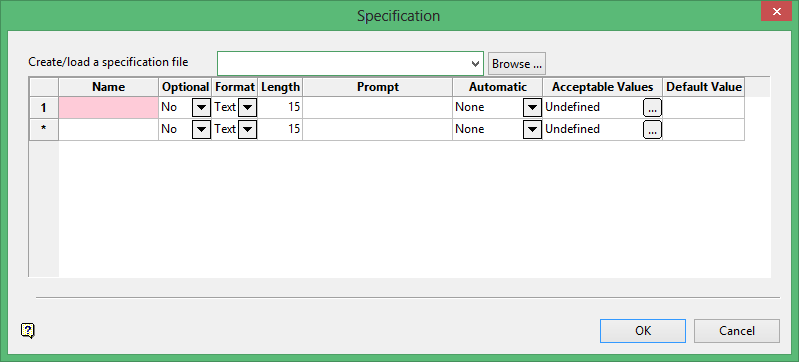
Task: Click the Cancel button
Action: coord(737,331)
